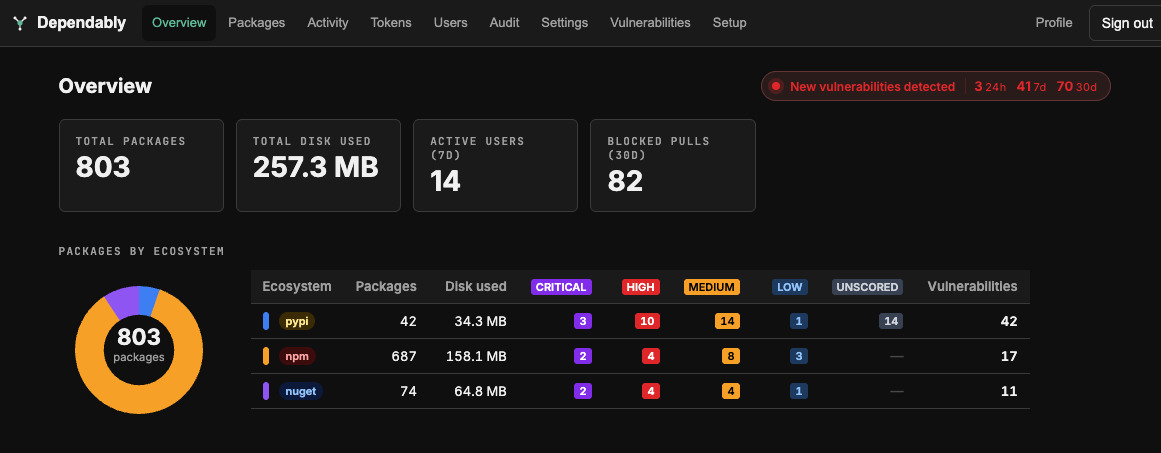This screenshot has width=1161, height=453.
Task: Select npm total vulnerabilities value 17
Action: [1010, 356]
